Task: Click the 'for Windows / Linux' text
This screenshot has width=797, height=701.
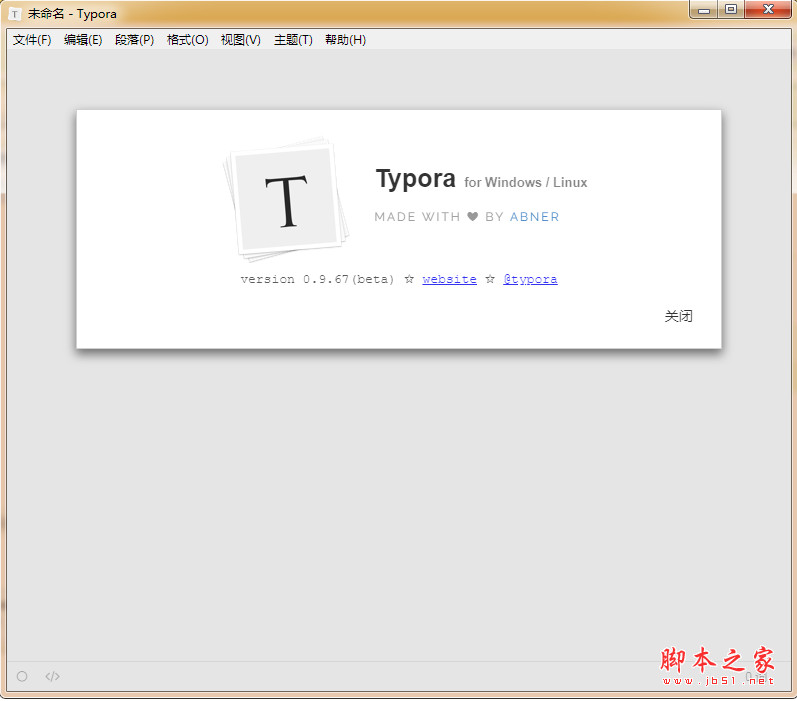Action: pos(526,182)
